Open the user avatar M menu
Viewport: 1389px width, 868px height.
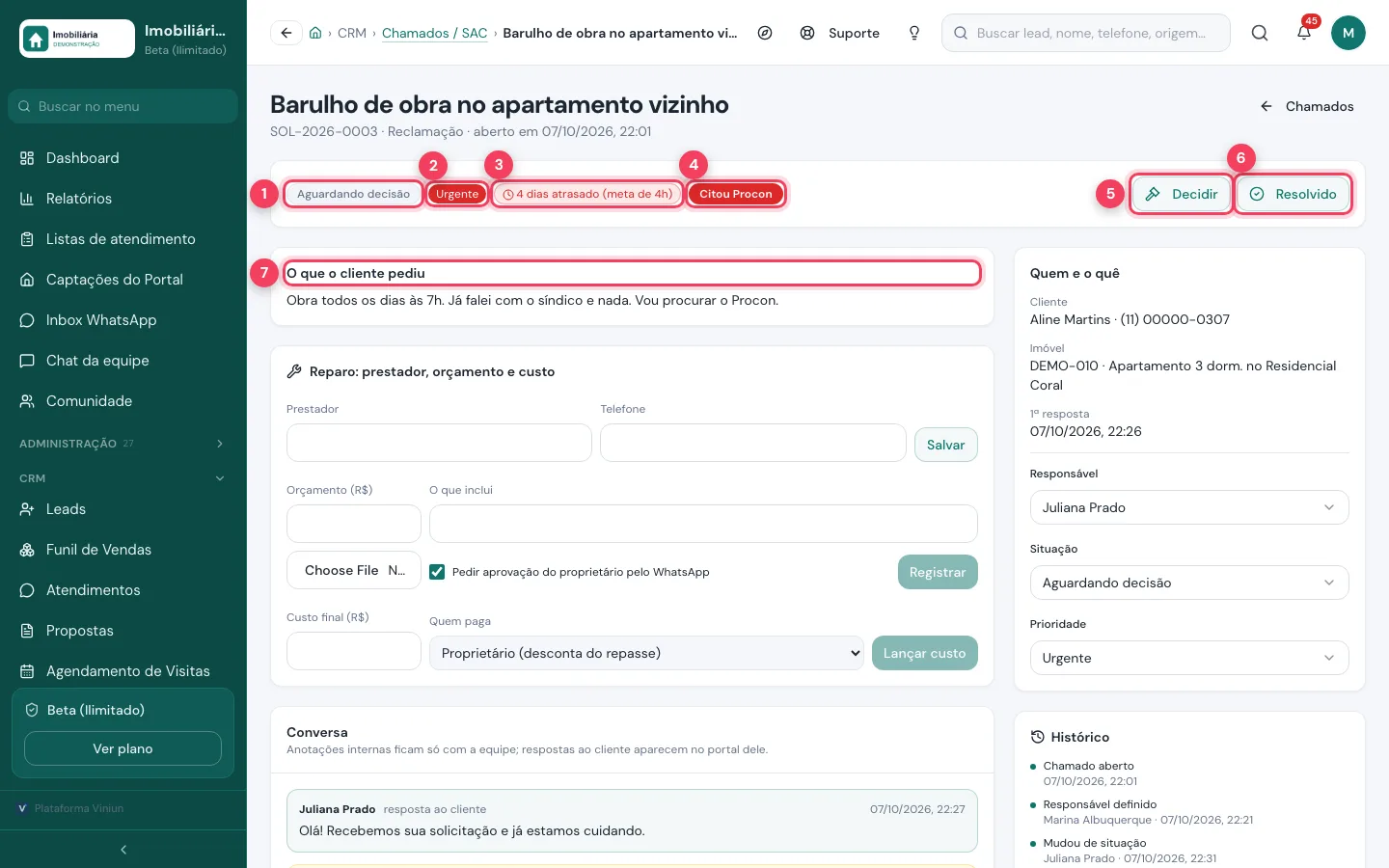point(1348,33)
